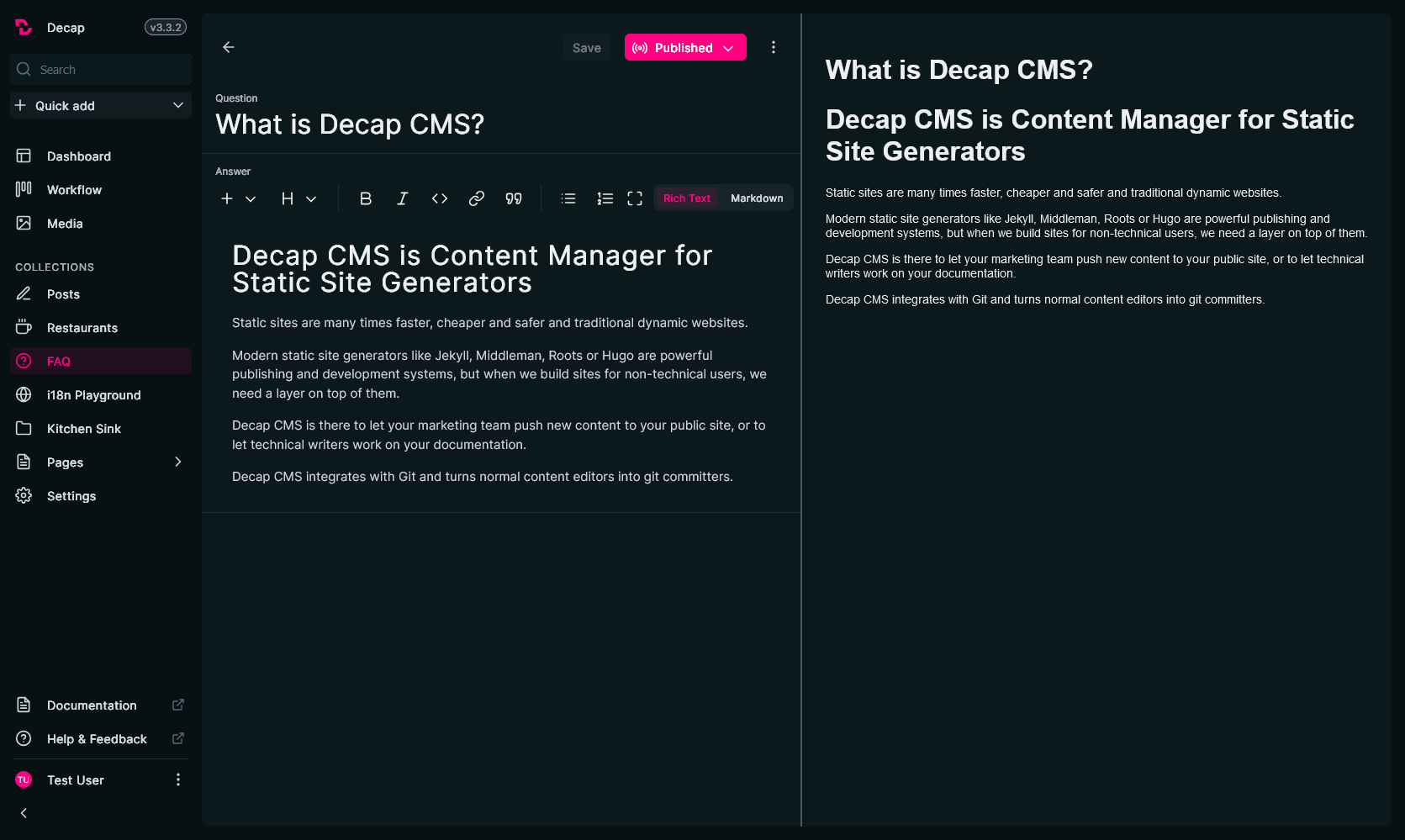The height and width of the screenshot is (840, 1405).
Task: Click the Bold formatting icon
Action: point(365,198)
